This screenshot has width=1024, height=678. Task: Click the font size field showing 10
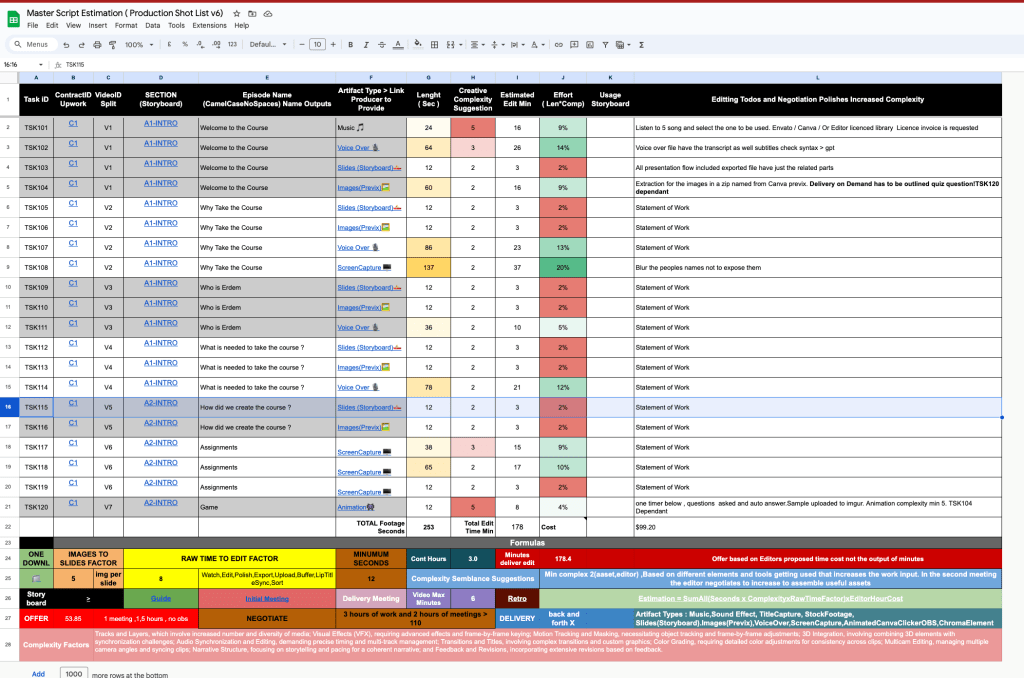[x=317, y=44]
